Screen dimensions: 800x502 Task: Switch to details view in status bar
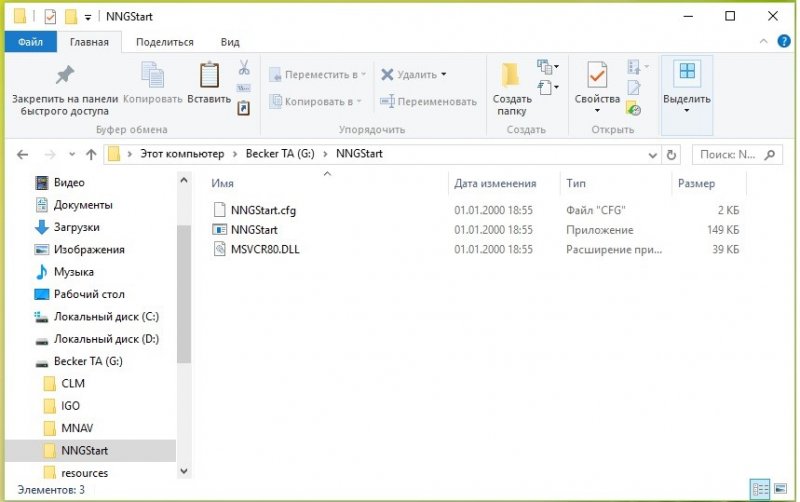(x=760, y=489)
